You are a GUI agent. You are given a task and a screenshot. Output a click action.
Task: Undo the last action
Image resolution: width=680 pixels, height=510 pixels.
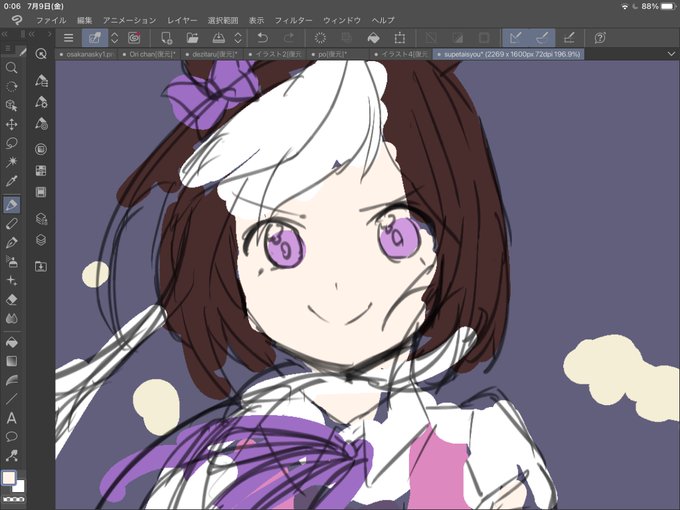point(262,38)
